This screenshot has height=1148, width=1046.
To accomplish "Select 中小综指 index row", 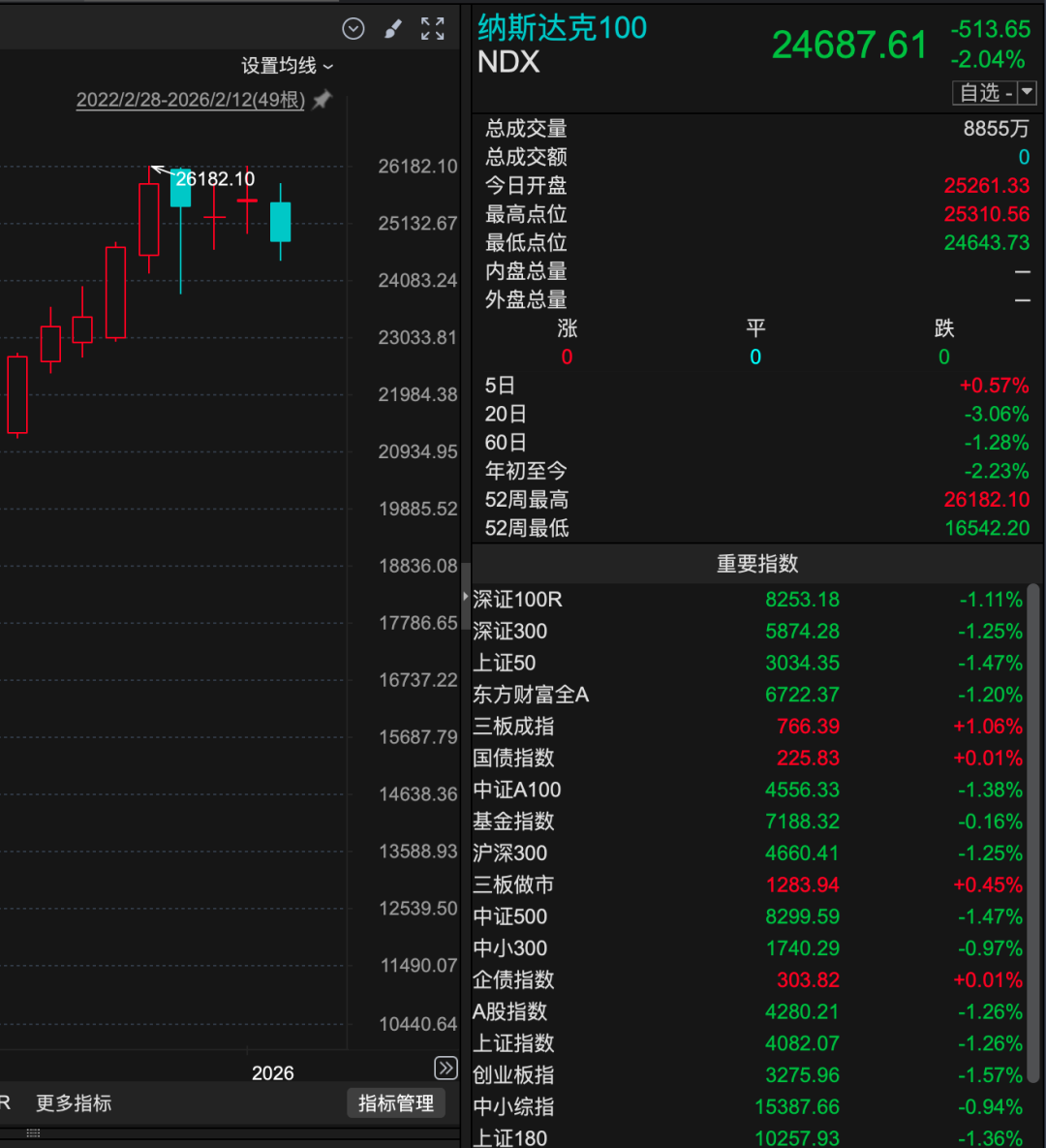I will 748,1107.
